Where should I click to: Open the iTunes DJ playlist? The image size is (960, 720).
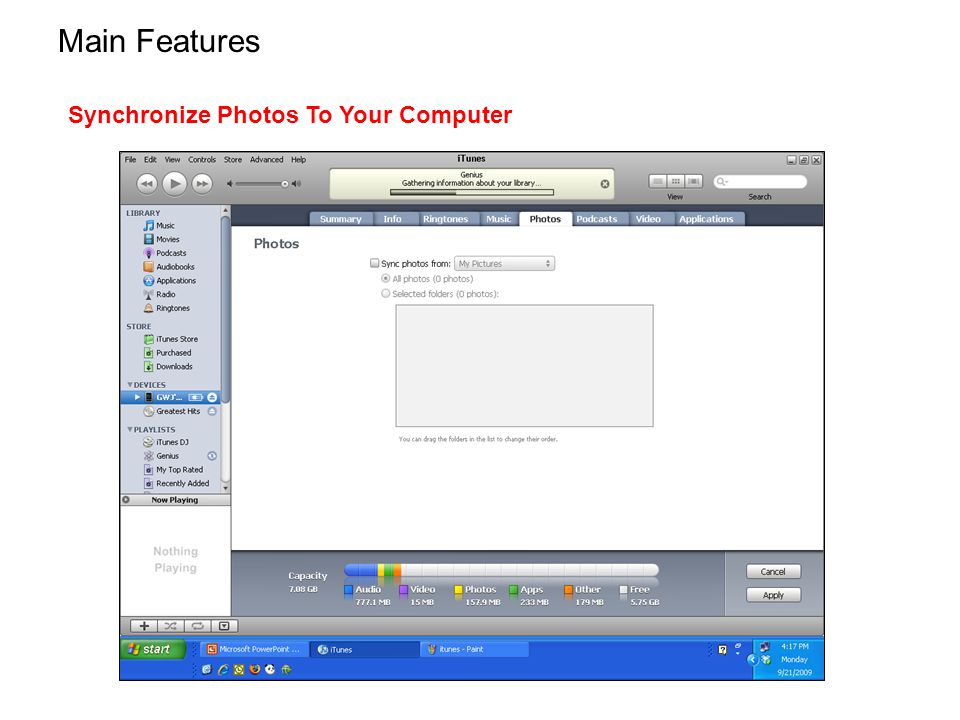click(172, 442)
